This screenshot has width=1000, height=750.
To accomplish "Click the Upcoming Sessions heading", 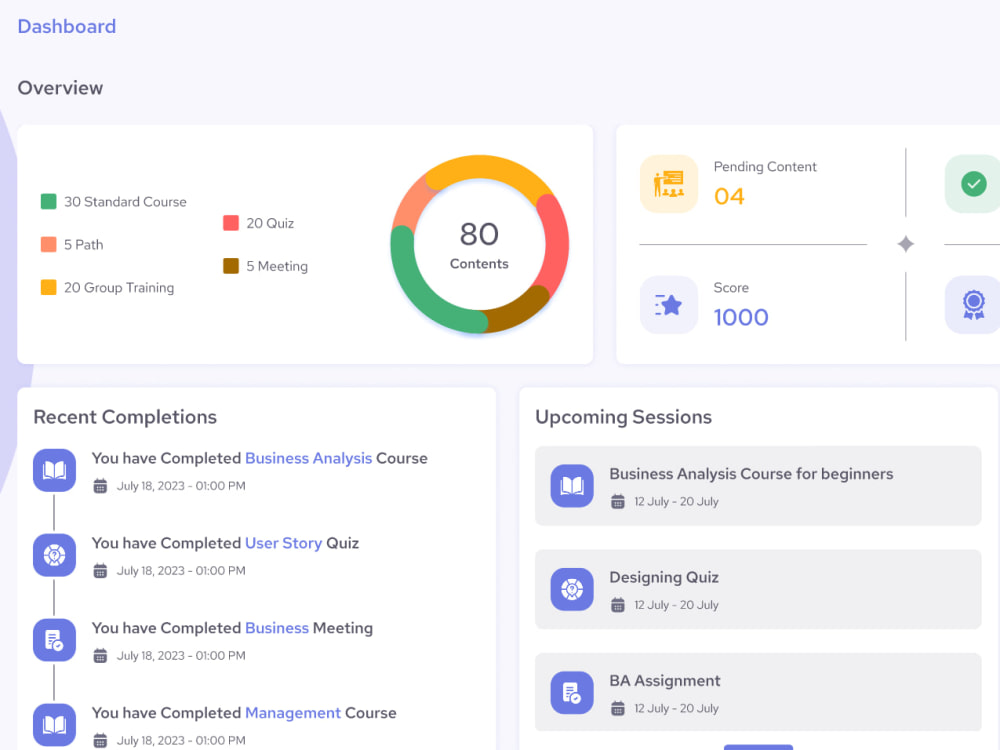I will pos(623,416).
